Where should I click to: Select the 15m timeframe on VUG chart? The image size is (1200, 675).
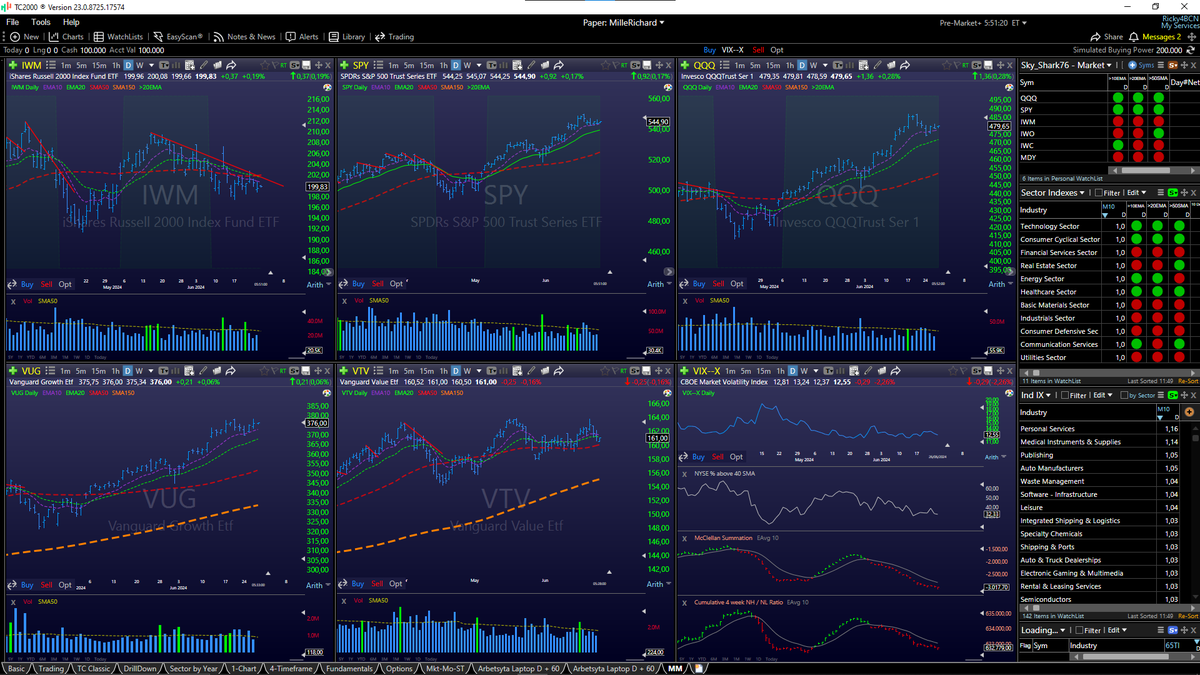99,371
